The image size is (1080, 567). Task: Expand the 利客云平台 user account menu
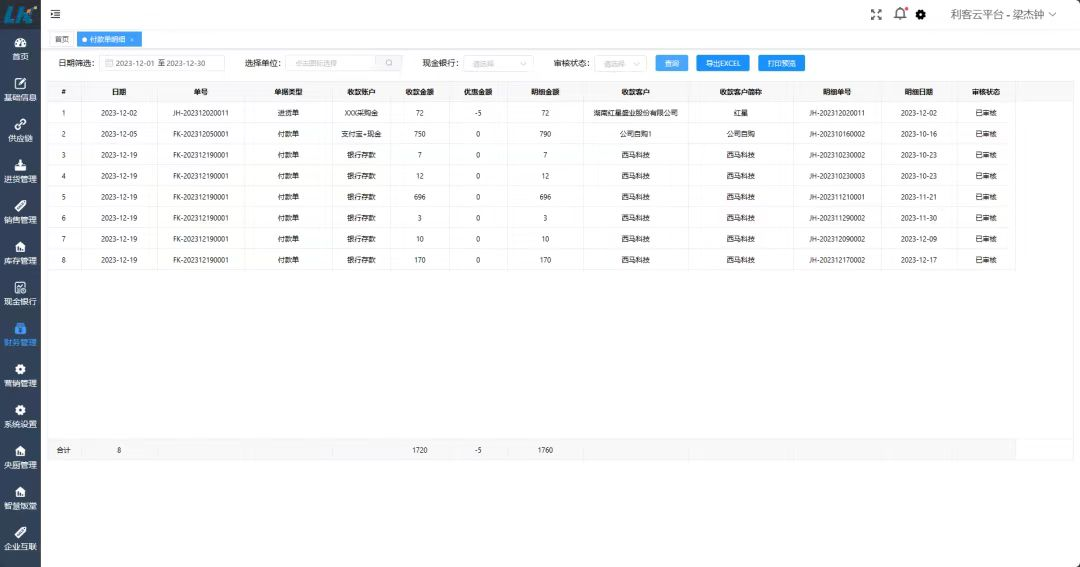coord(1003,14)
